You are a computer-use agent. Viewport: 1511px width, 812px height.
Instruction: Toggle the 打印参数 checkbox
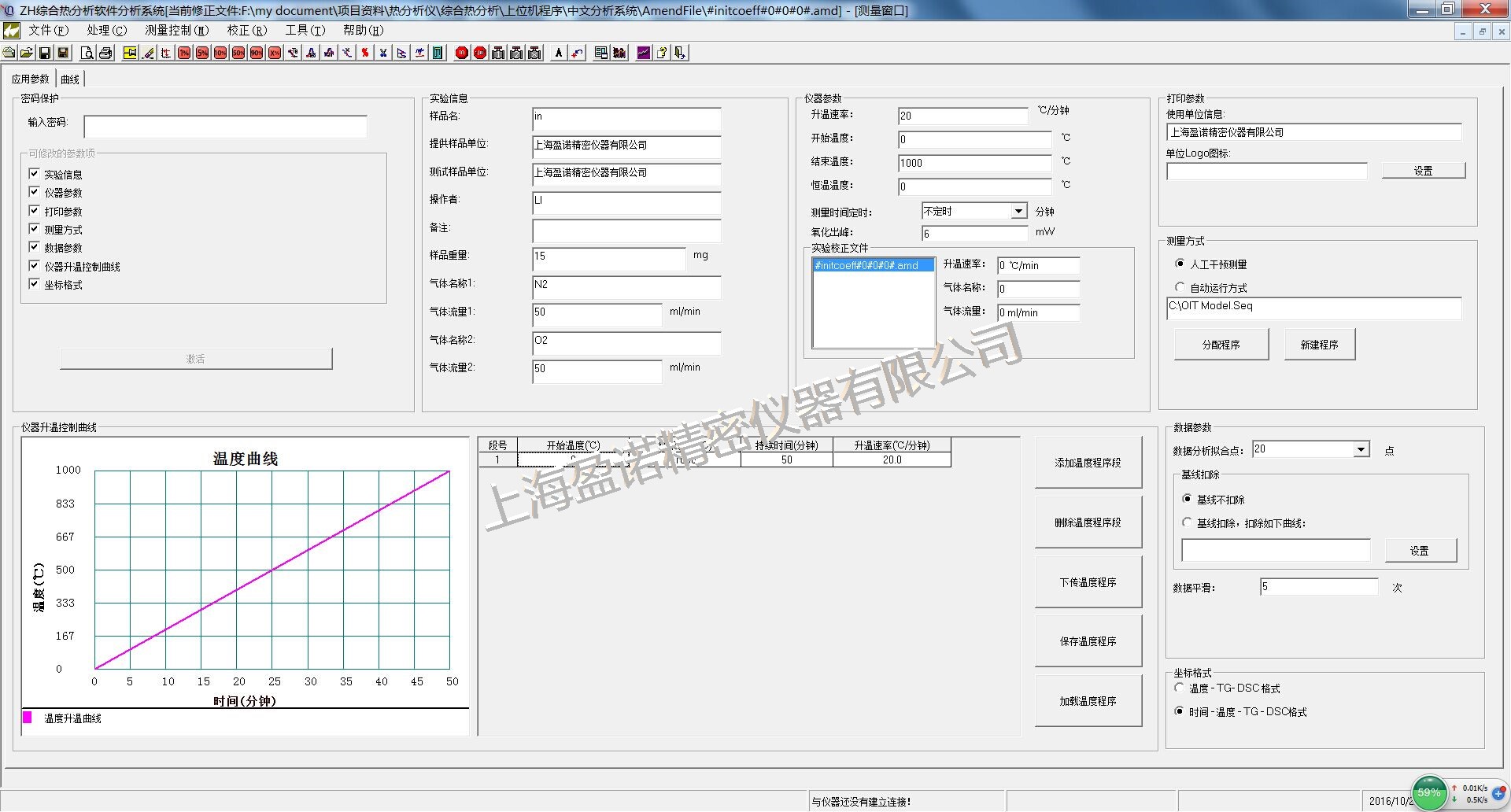34,211
